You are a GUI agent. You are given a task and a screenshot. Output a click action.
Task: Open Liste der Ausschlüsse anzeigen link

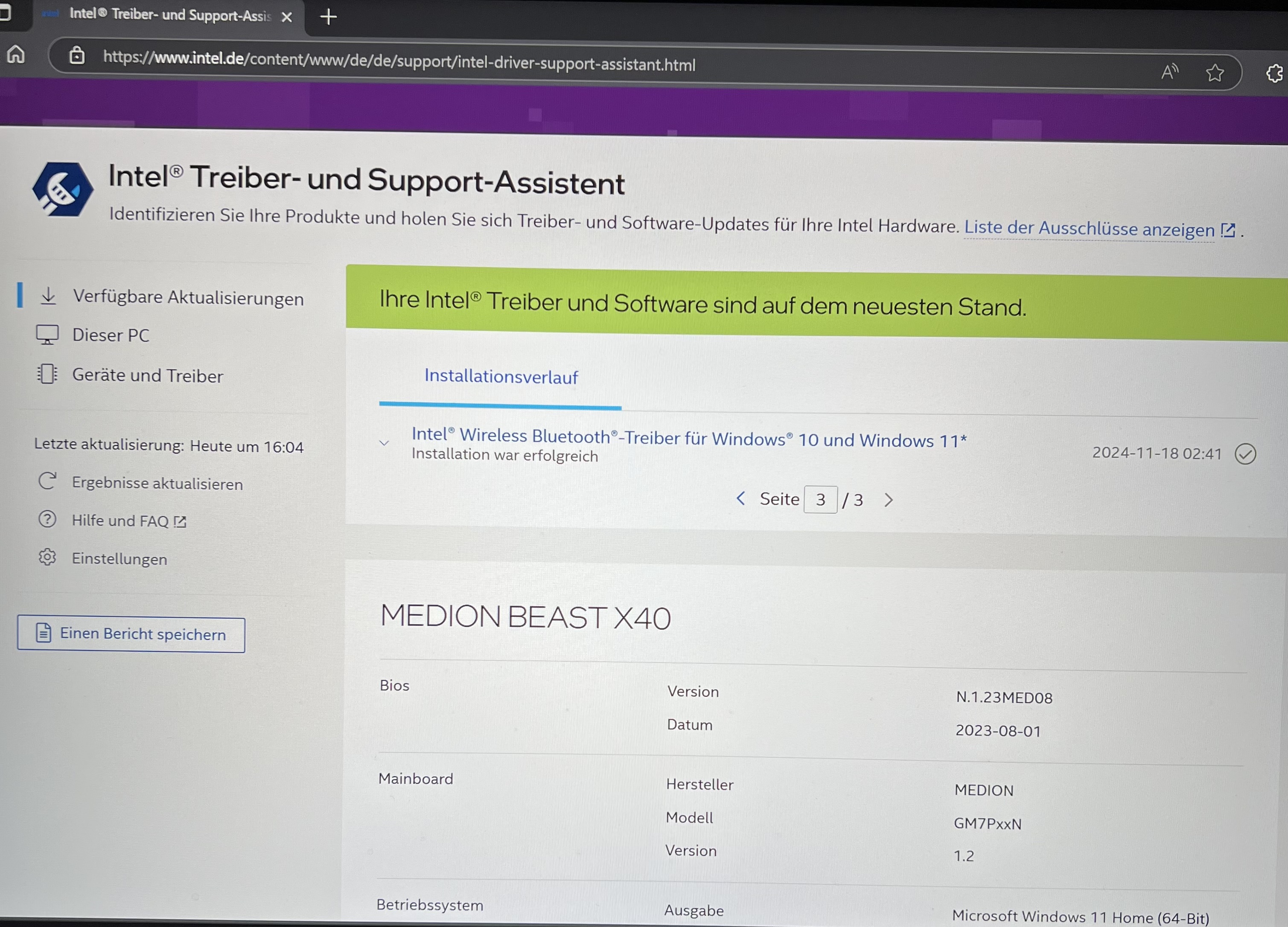[x=1089, y=229]
